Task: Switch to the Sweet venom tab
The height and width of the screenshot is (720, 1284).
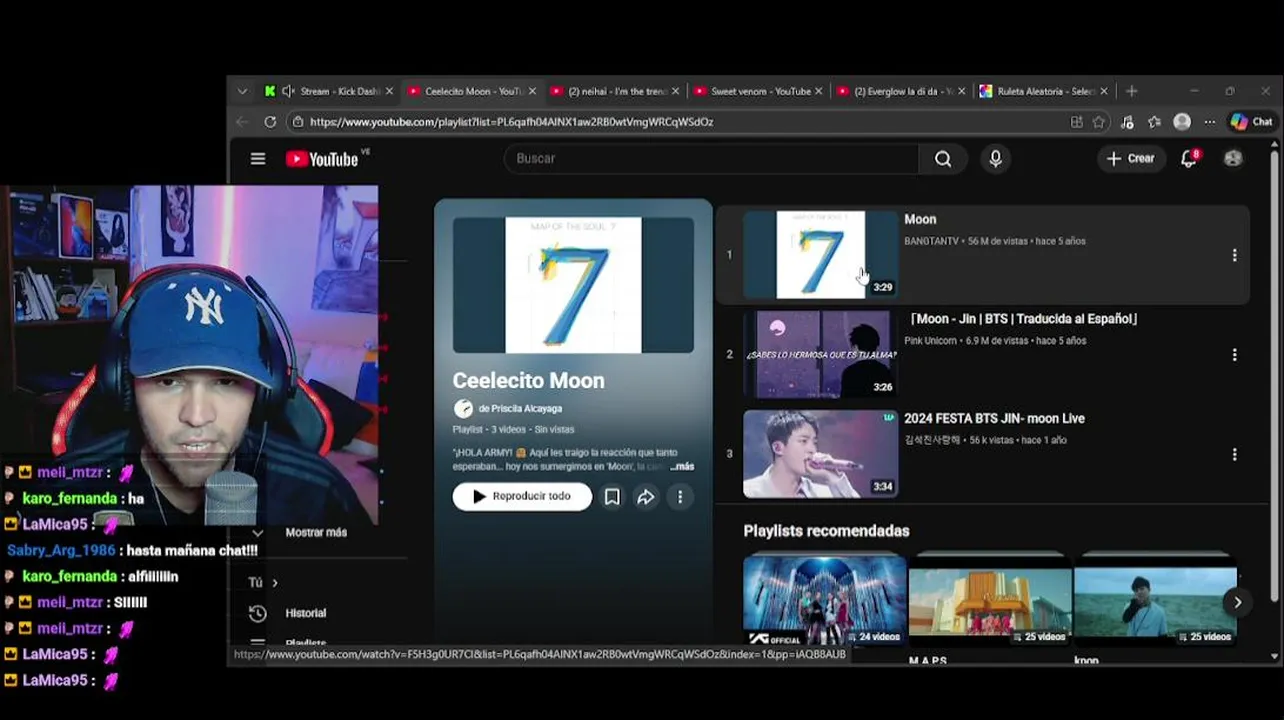Action: (757, 91)
